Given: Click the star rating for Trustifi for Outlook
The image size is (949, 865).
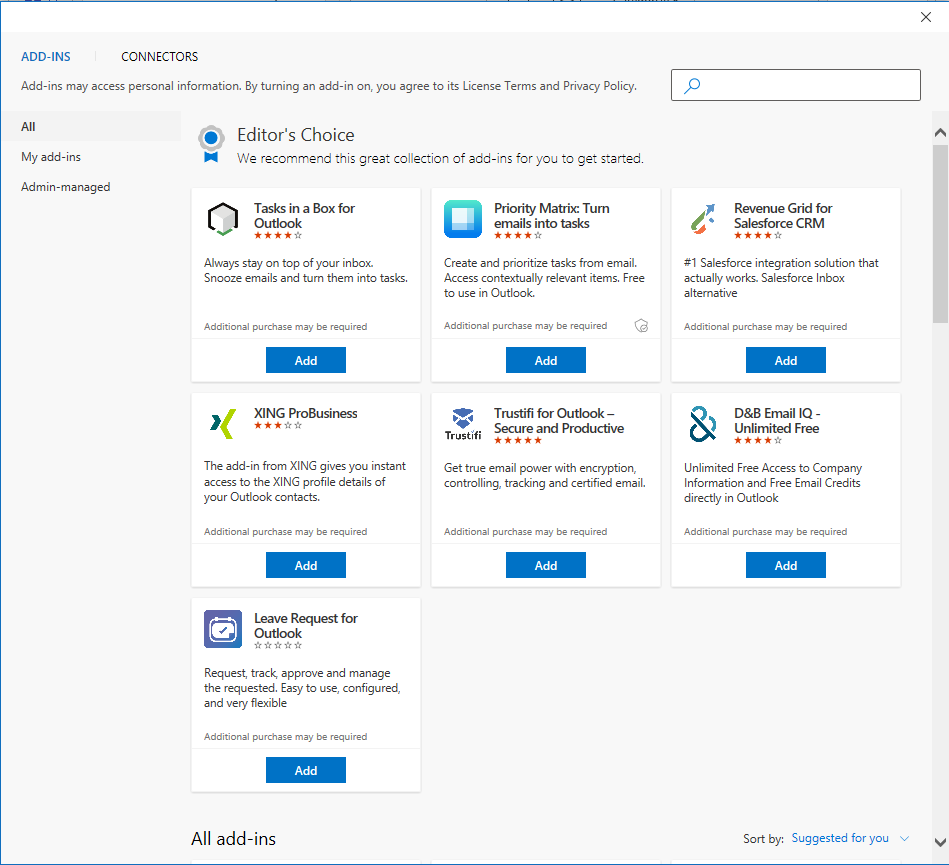Looking at the screenshot, I should pyautogui.click(x=518, y=441).
